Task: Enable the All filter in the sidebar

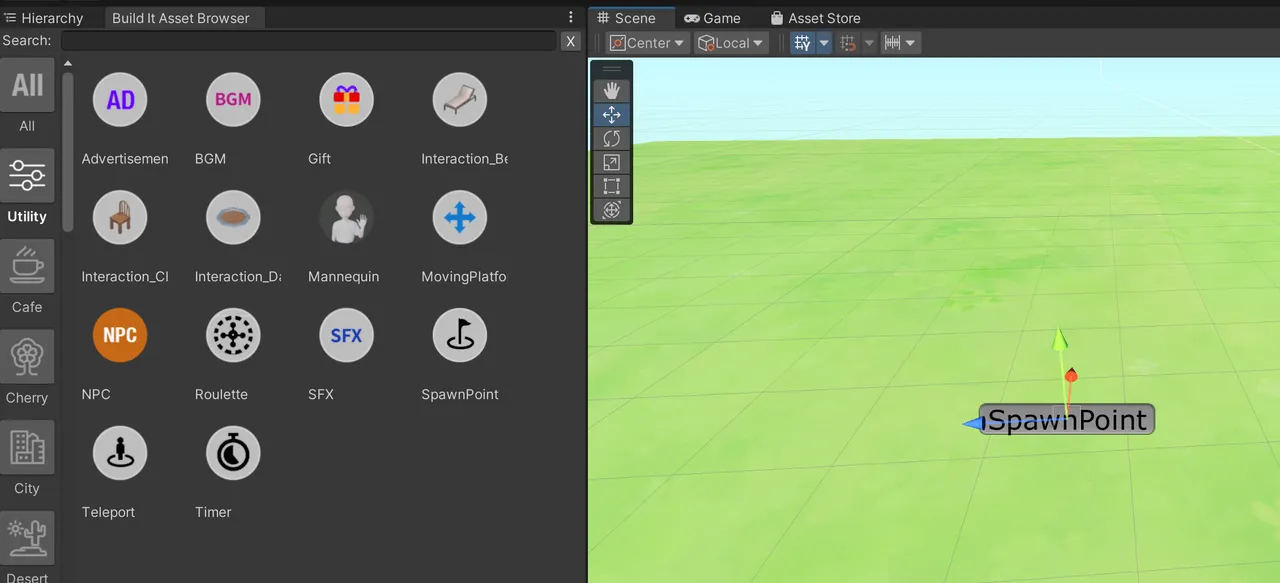Action: (27, 85)
